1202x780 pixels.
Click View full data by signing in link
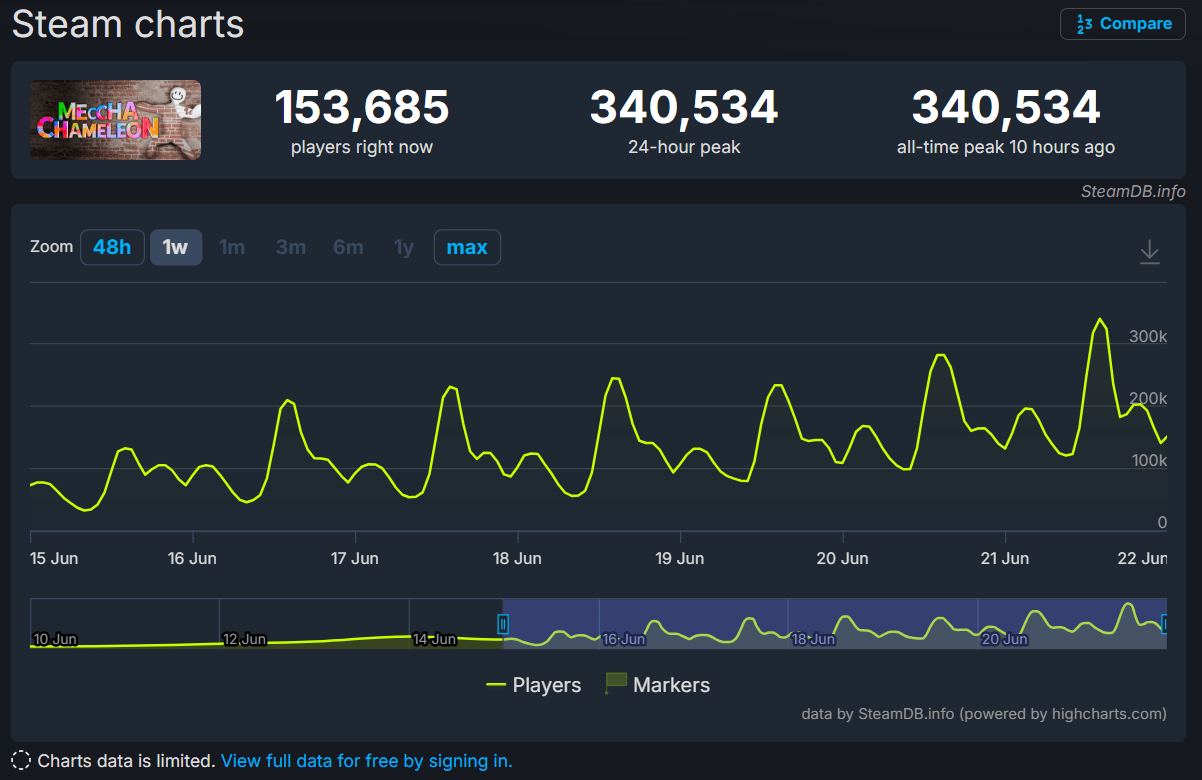366,761
